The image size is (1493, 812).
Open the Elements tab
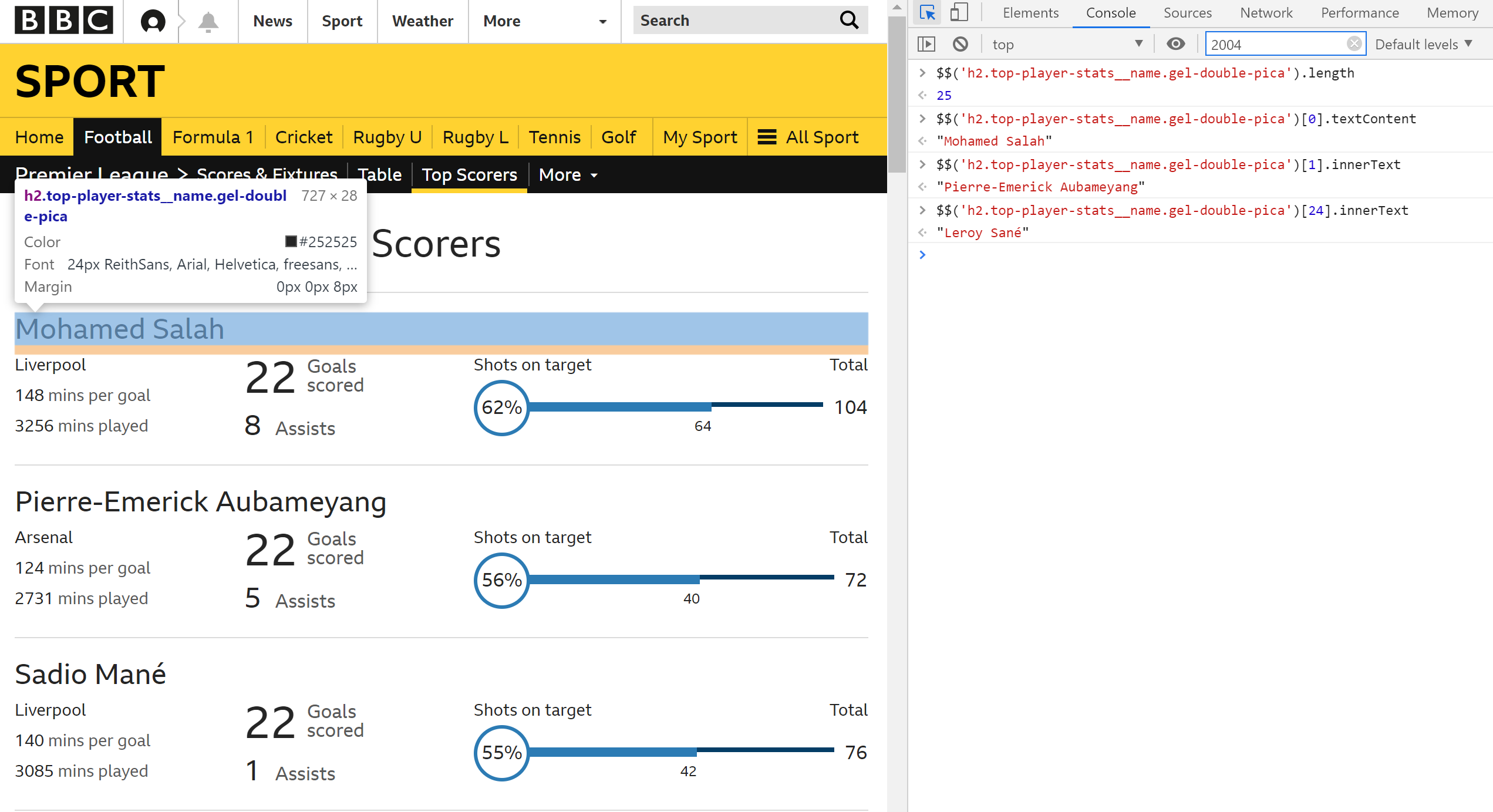coord(1030,13)
